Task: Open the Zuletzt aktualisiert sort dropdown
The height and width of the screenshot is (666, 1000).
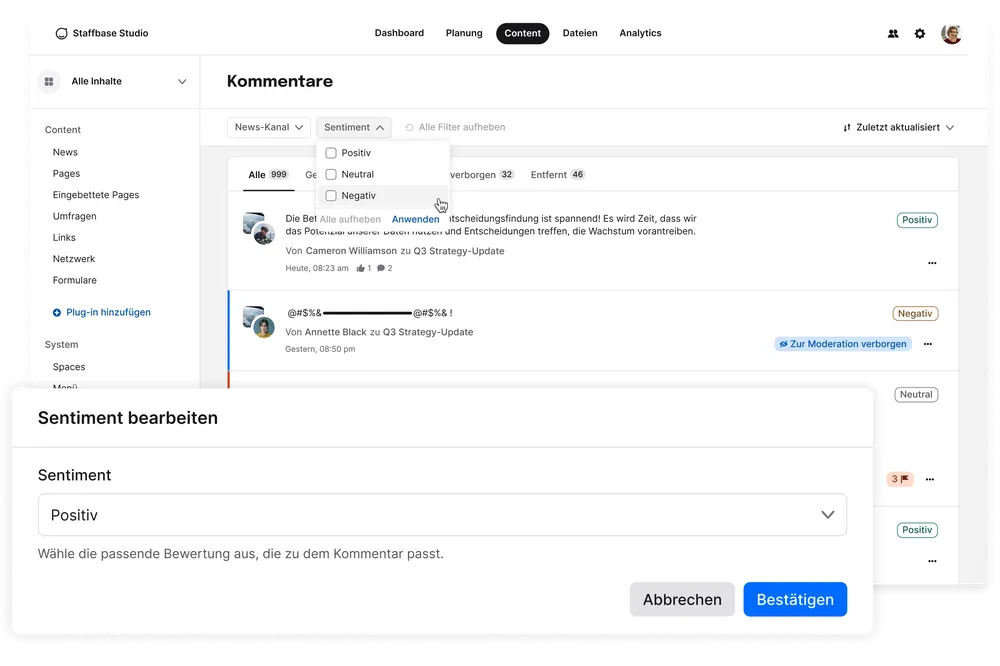Action: tap(898, 127)
